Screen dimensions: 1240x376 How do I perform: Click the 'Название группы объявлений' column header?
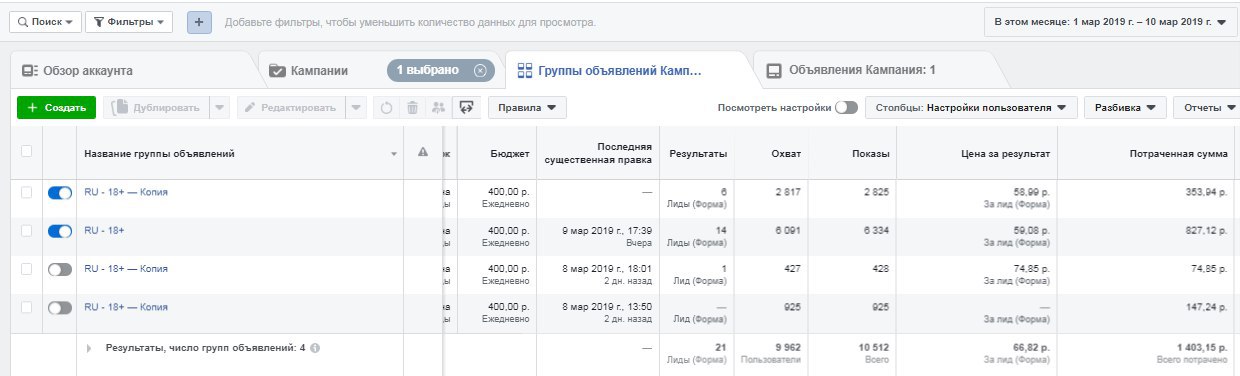point(159,154)
